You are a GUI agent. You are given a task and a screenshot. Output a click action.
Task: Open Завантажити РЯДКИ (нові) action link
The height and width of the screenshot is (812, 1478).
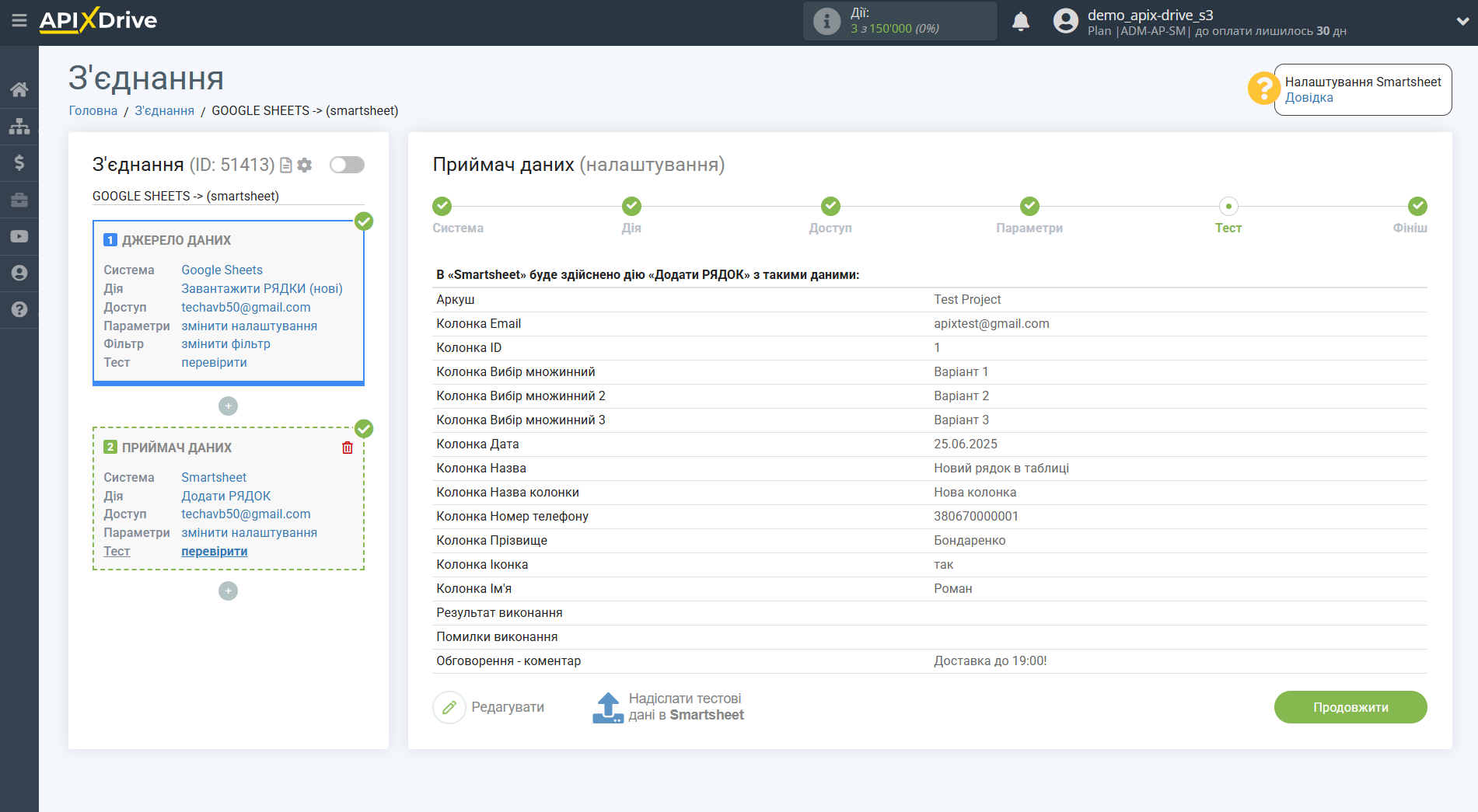pyautogui.click(x=262, y=288)
